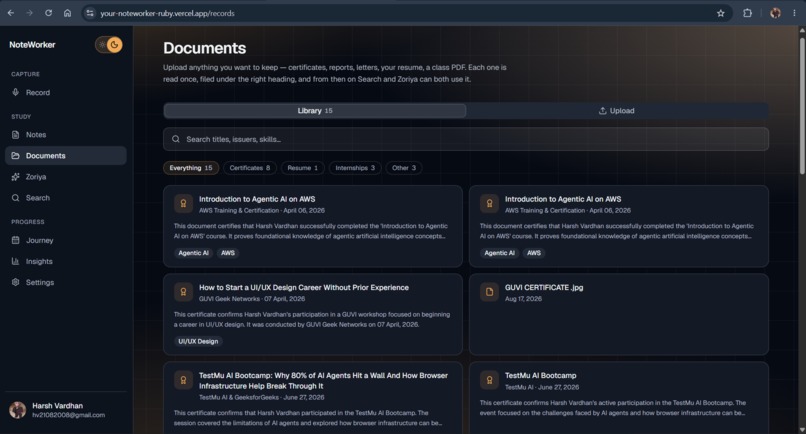Screen dimensions: 806x434
Task: Open 'How to Start a UI/UX Design Career' title
Action: pyautogui.click(x=304, y=287)
